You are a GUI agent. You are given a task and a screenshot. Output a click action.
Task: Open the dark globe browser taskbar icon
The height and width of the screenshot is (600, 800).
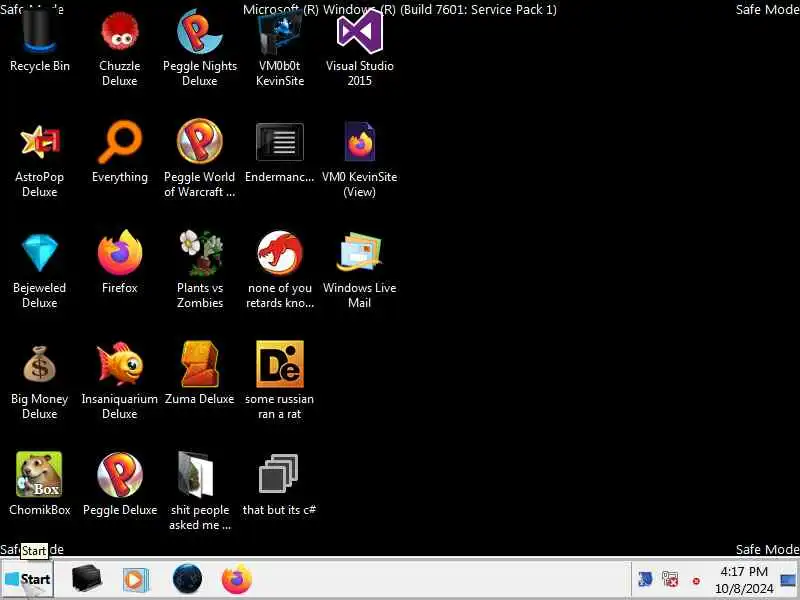[x=187, y=579]
